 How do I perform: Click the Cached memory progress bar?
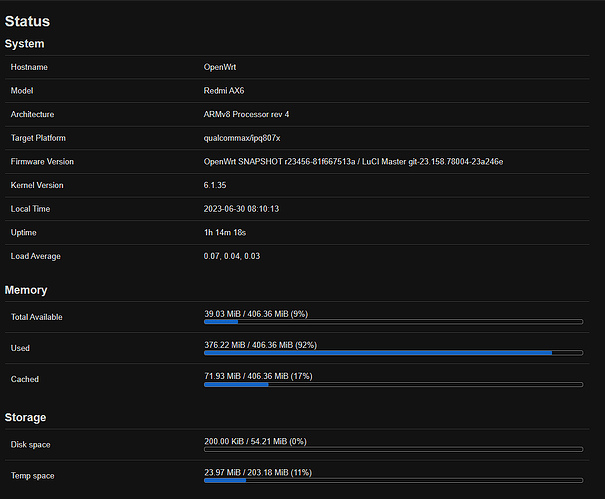coord(393,384)
